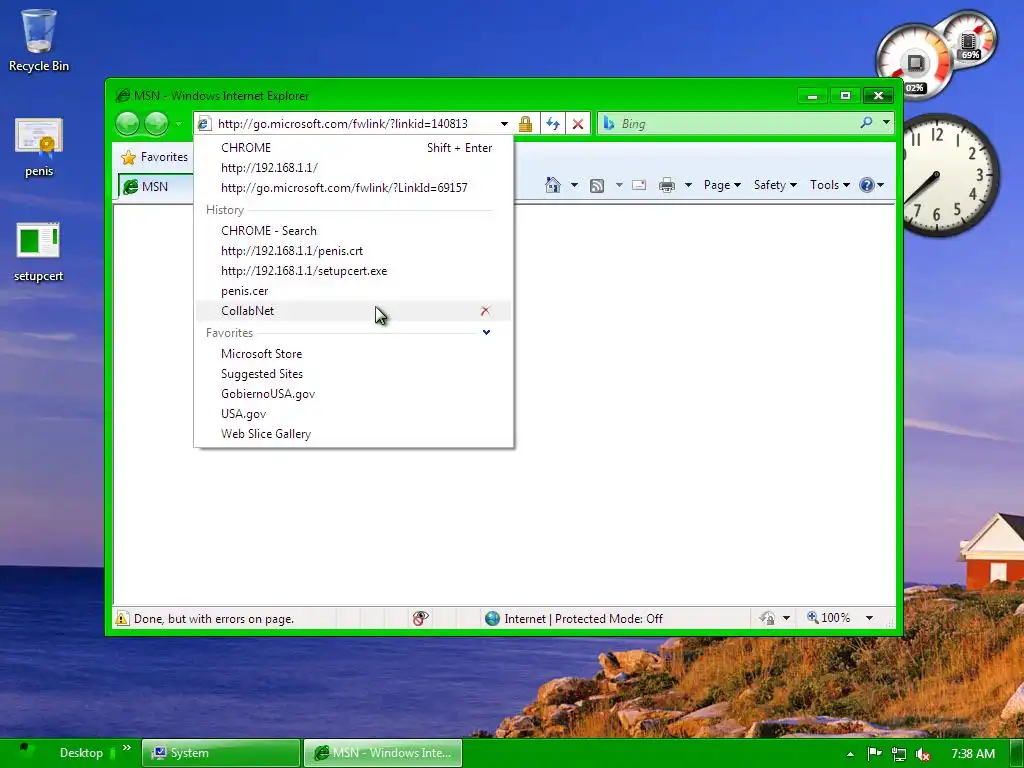Select CHROME autocomplete suggestion
The height and width of the screenshot is (768, 1024).
(x=353, y=148)
